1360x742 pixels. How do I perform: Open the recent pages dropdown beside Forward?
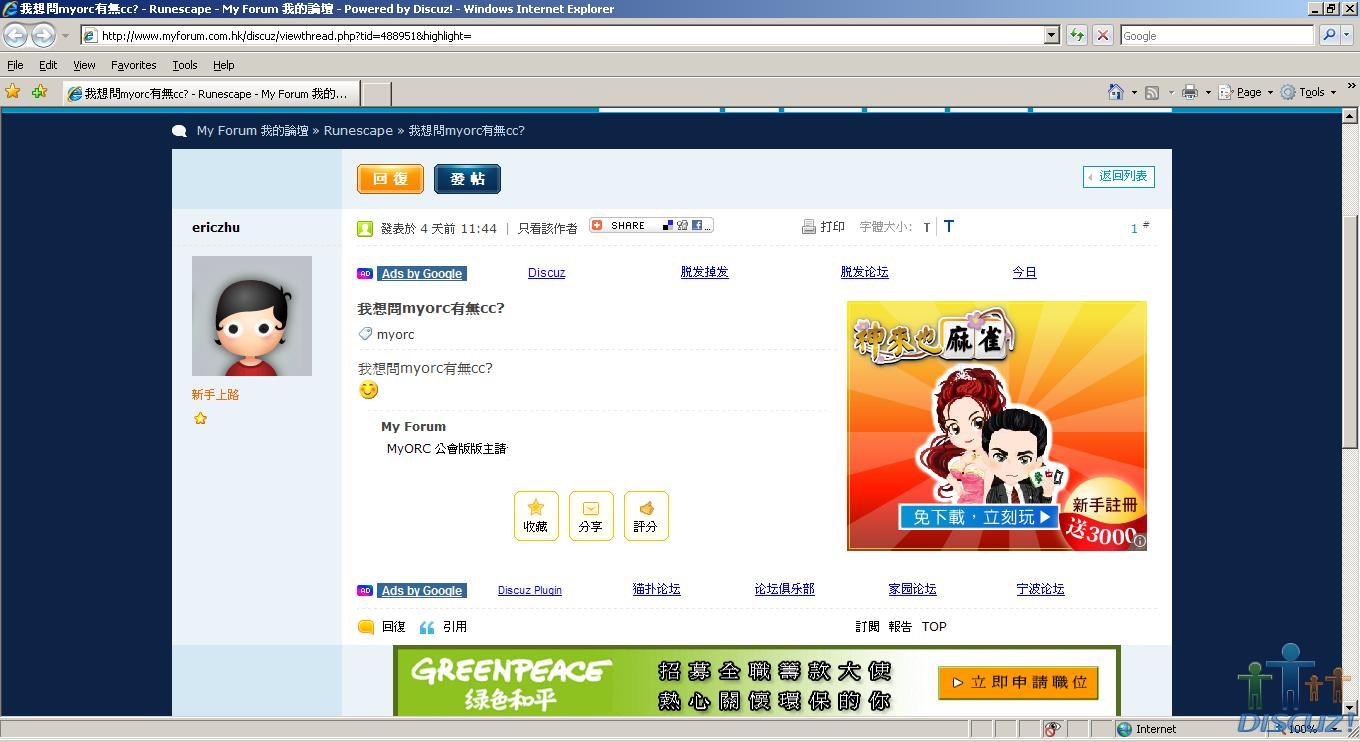[x=66, y=36]
